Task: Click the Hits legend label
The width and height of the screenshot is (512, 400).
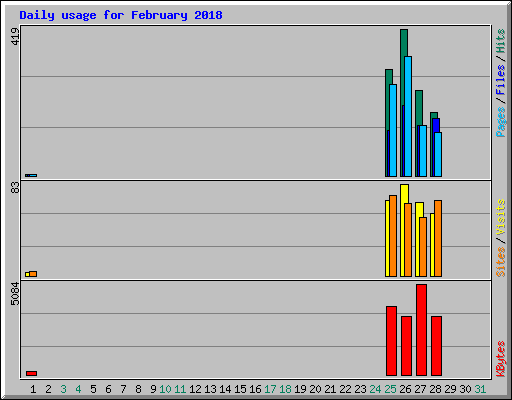Action: coord(500,41)
